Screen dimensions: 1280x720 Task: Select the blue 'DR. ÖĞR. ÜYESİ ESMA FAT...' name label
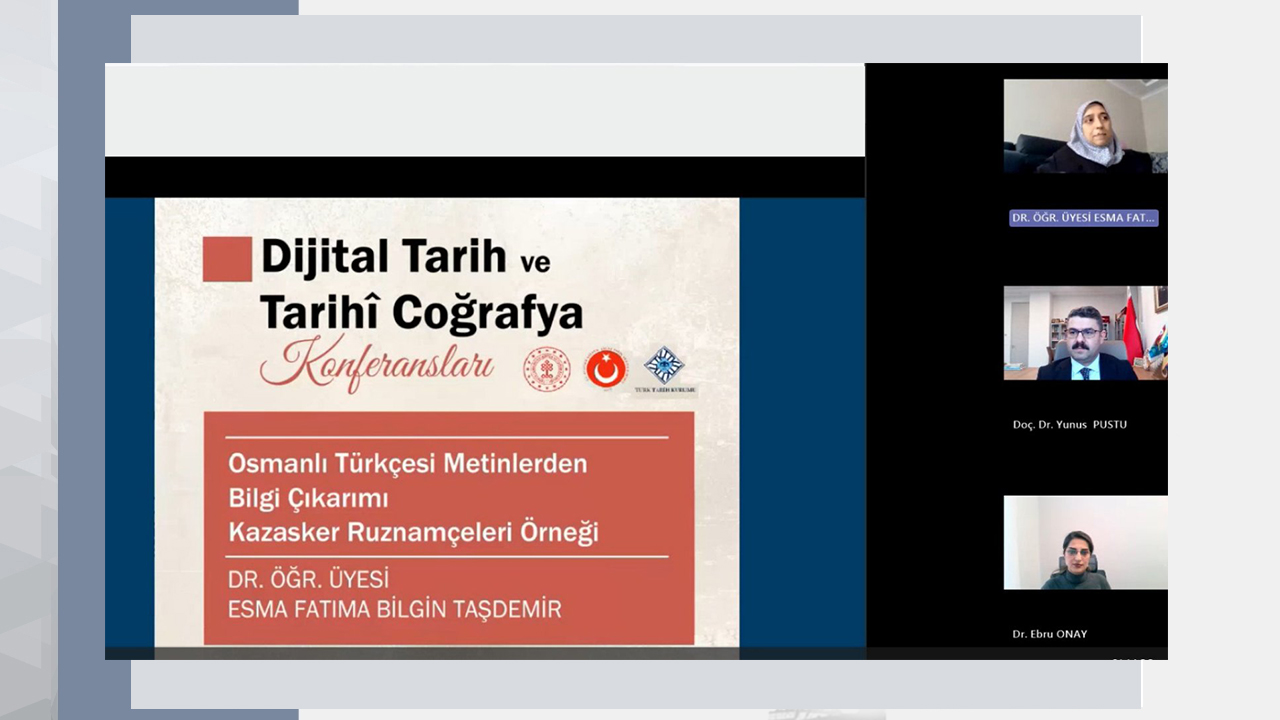pyautogui.click(x=1083, y=217)
